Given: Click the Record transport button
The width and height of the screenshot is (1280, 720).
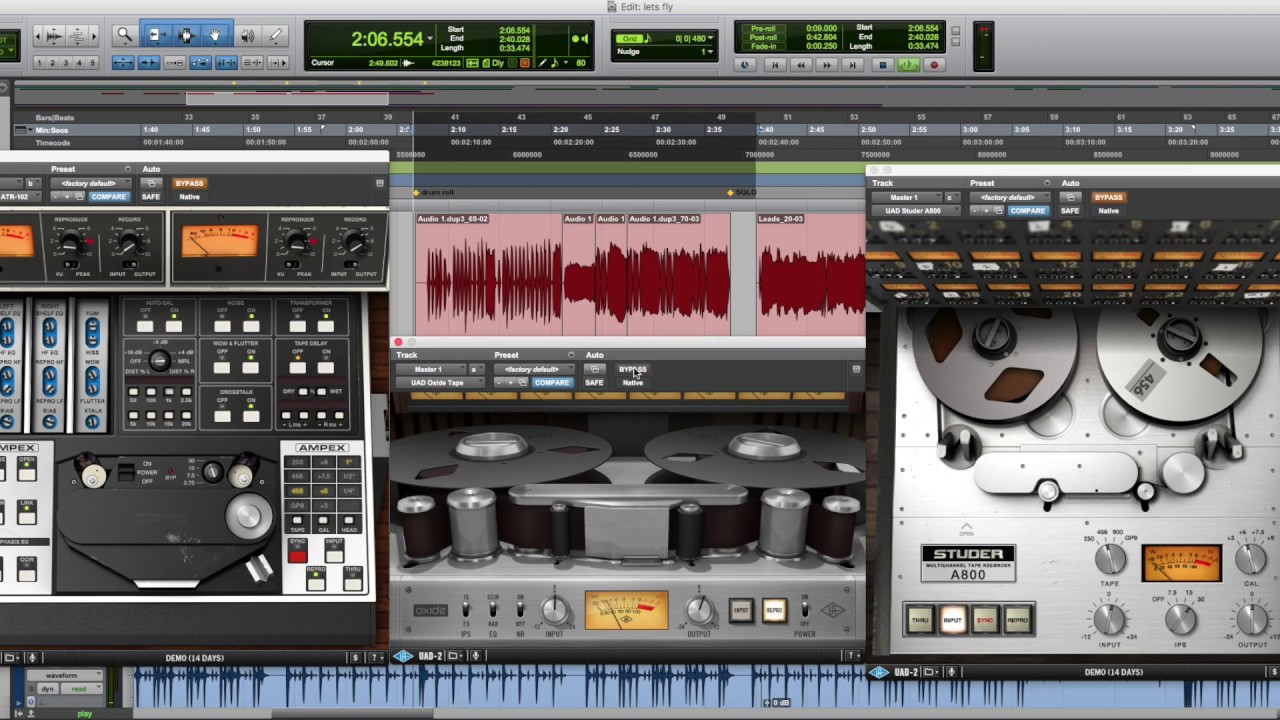Looking at the screenshot, I should click(x=934, y=65).
